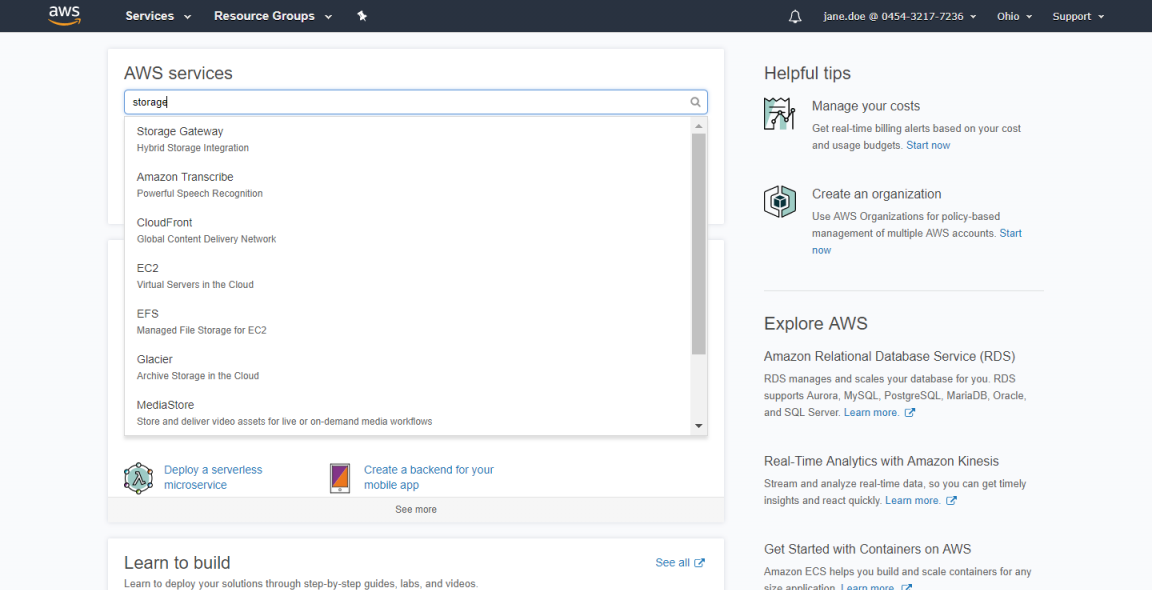Select Glacier from the suggestion list
The height and width of the screenshot is (590, 1152).
(408, 367)
